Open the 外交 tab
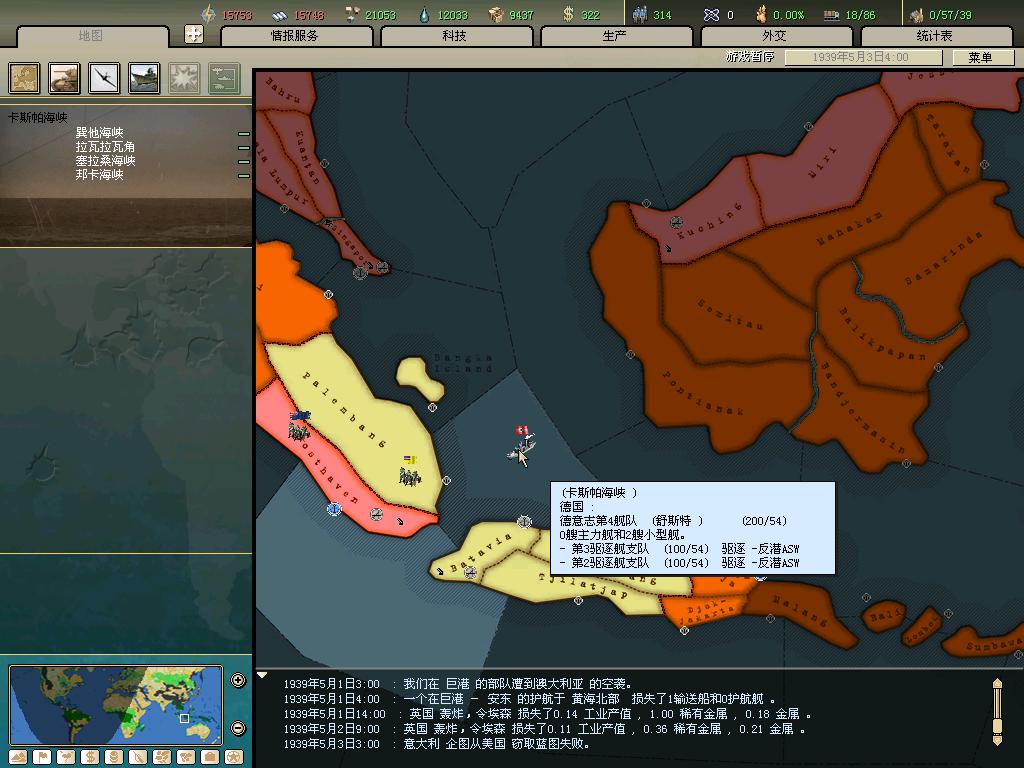This screenshot has height=768, width=1024. (x=775, y=37)
